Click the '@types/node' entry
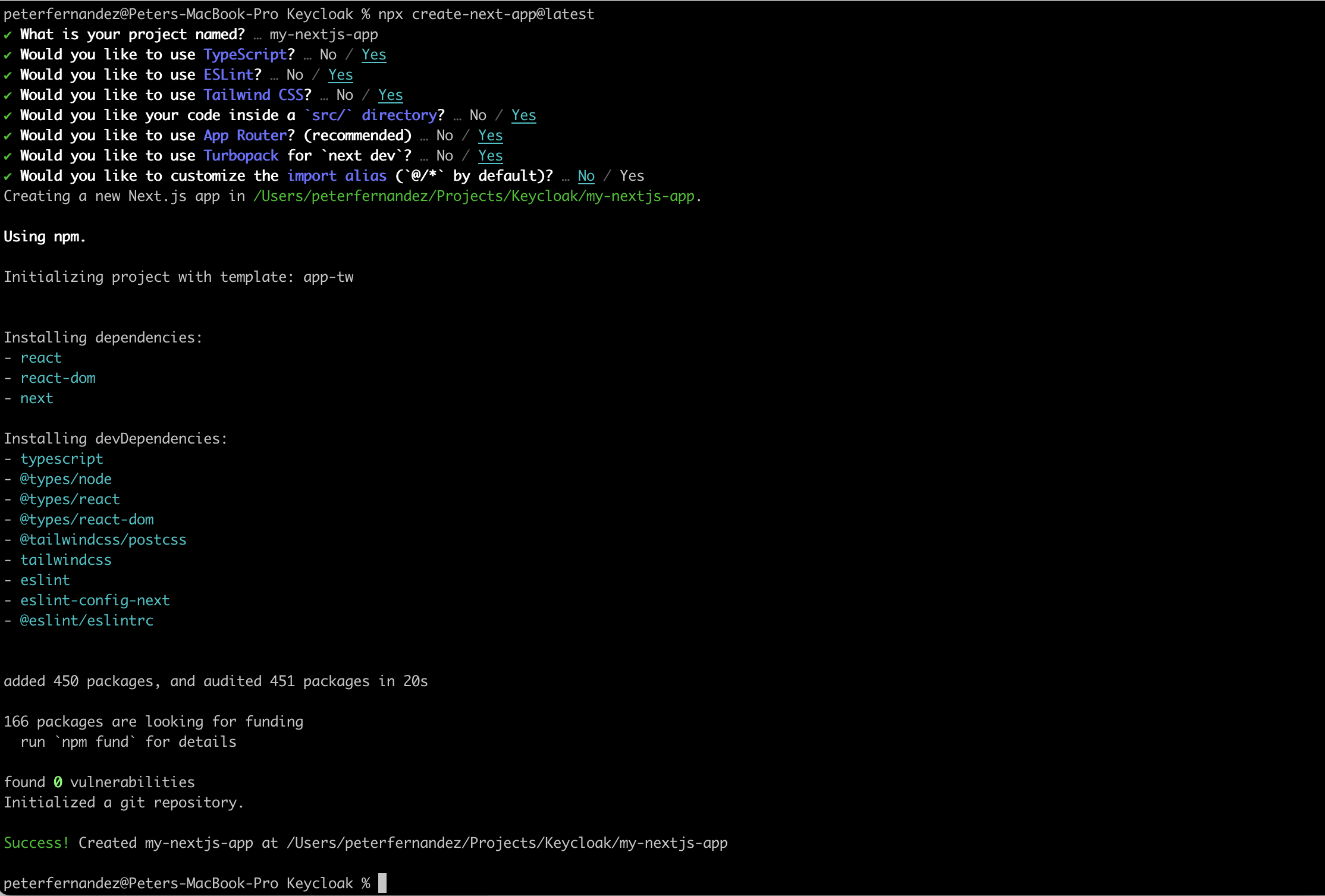 click(65, 479)
